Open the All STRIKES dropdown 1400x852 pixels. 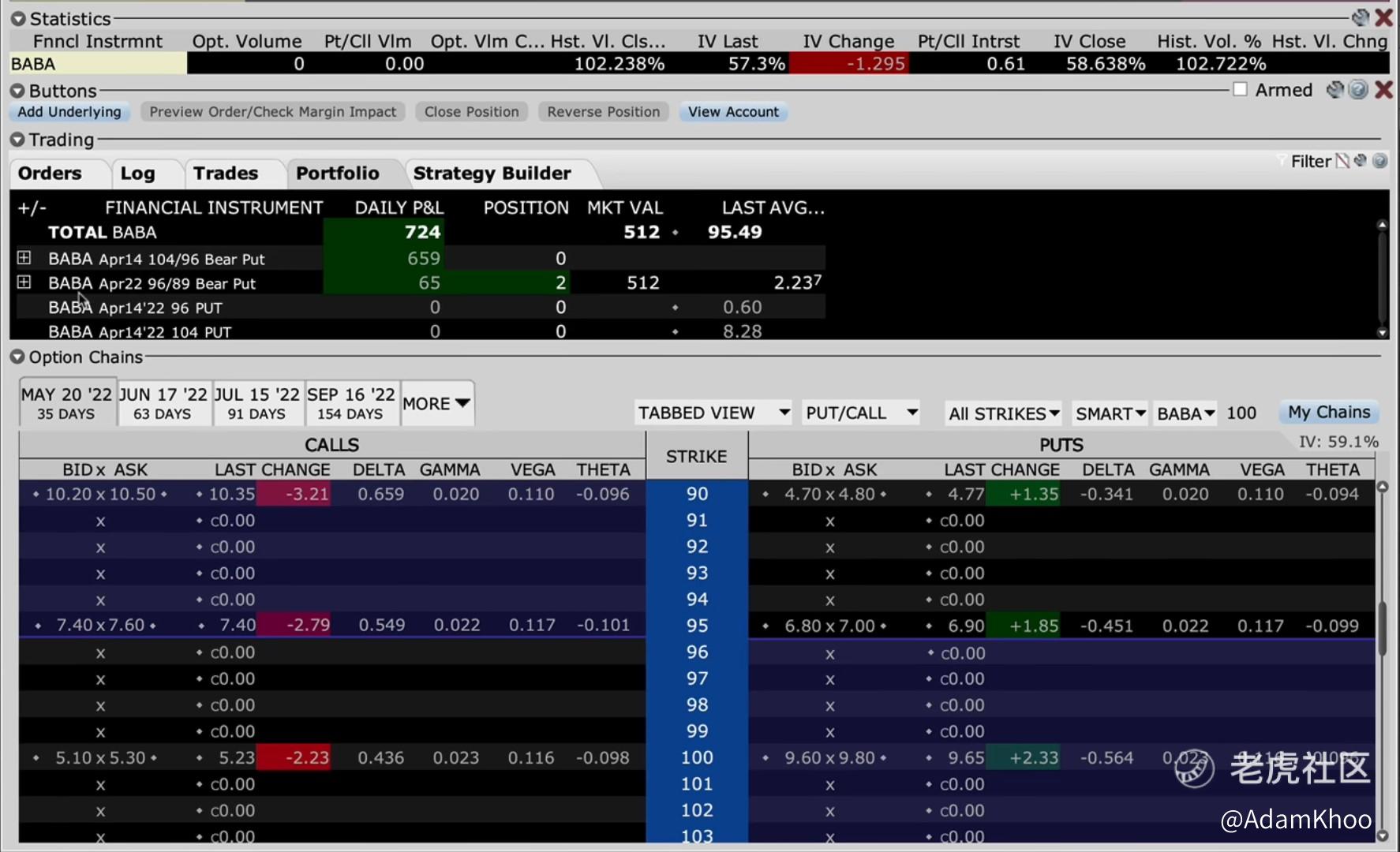pyautogui.click(x=1004, y=413)
